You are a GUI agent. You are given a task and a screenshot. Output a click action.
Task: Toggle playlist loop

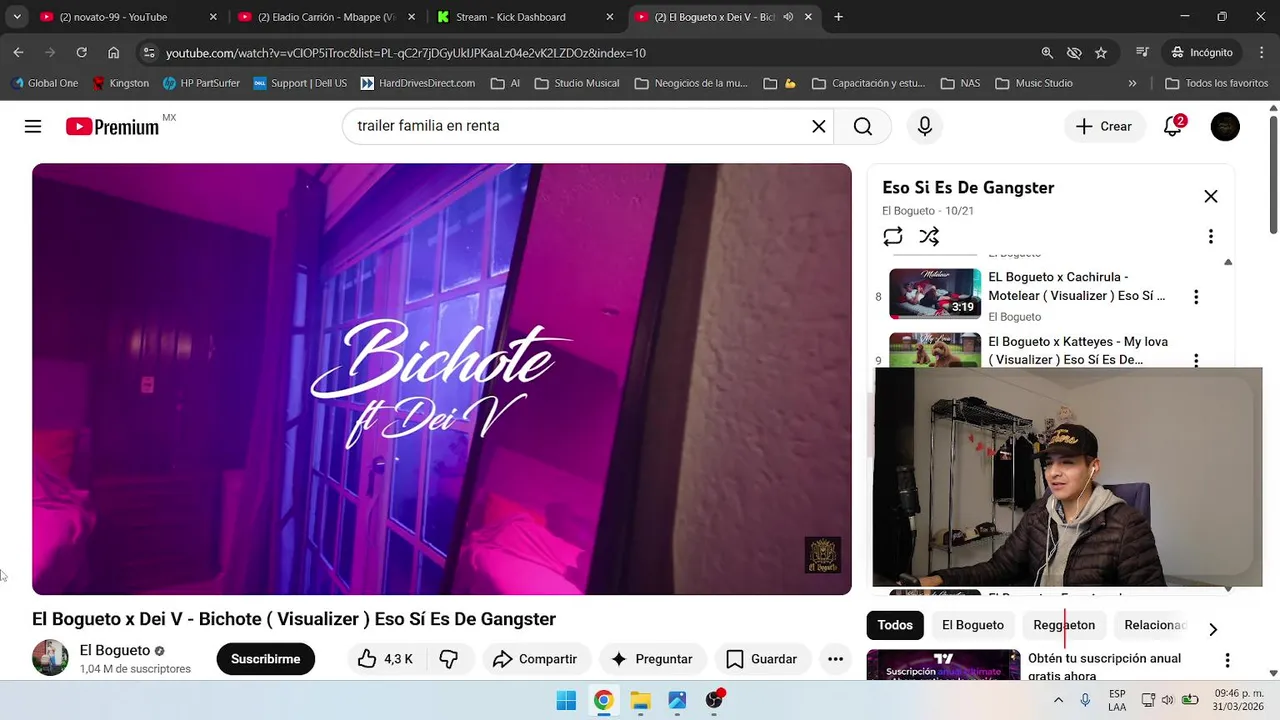coord(893,236)
